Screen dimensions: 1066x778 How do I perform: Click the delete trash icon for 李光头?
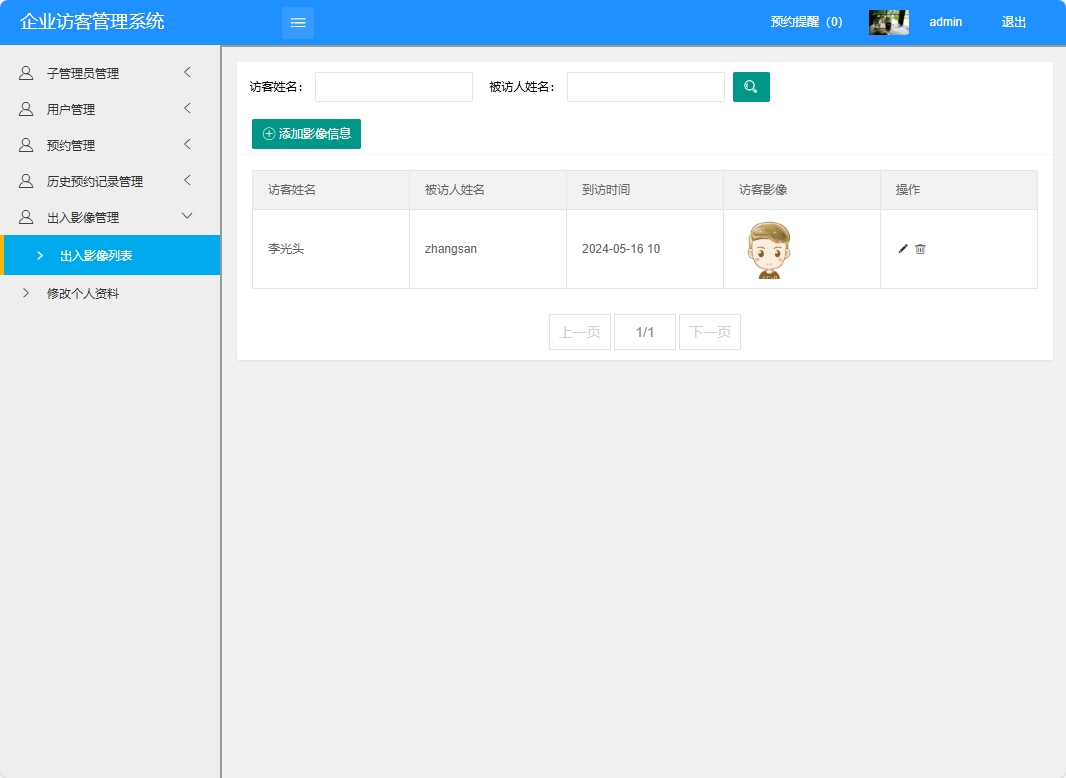coord(920,248)
